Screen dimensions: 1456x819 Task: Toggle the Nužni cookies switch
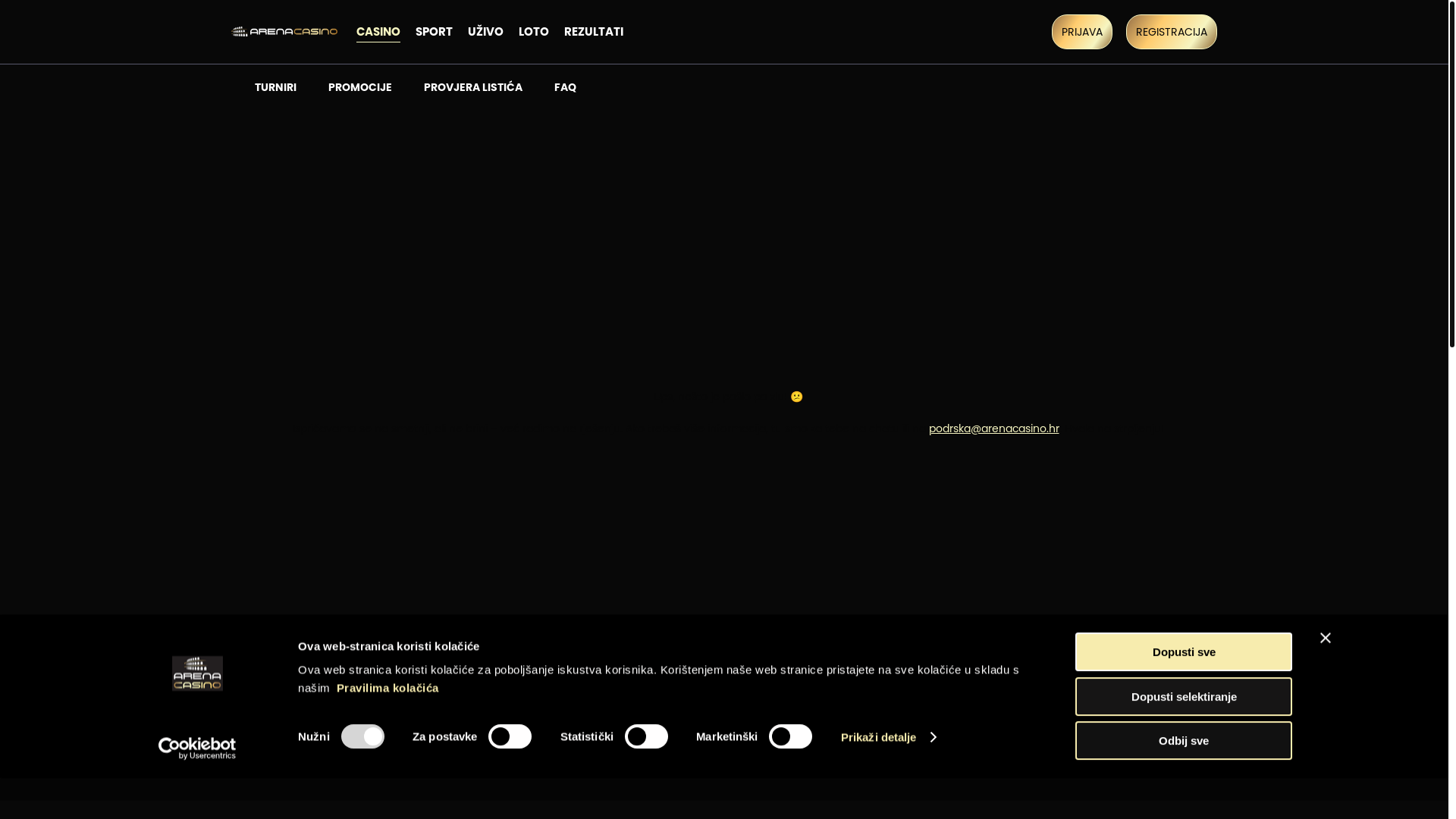[x=362, y=736]
